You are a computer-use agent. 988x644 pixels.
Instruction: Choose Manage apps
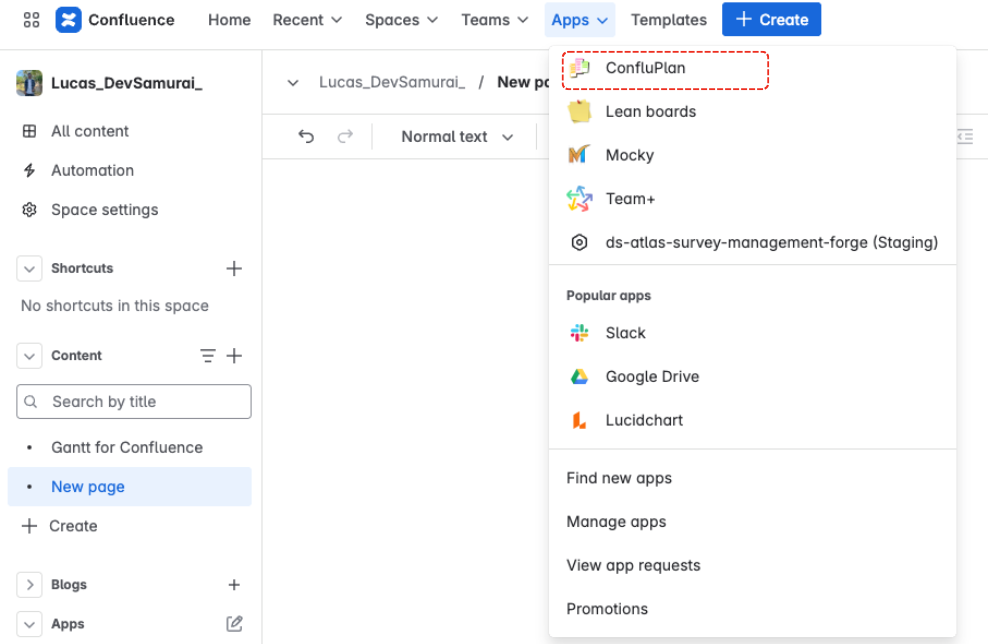click(x=752, y=522)
